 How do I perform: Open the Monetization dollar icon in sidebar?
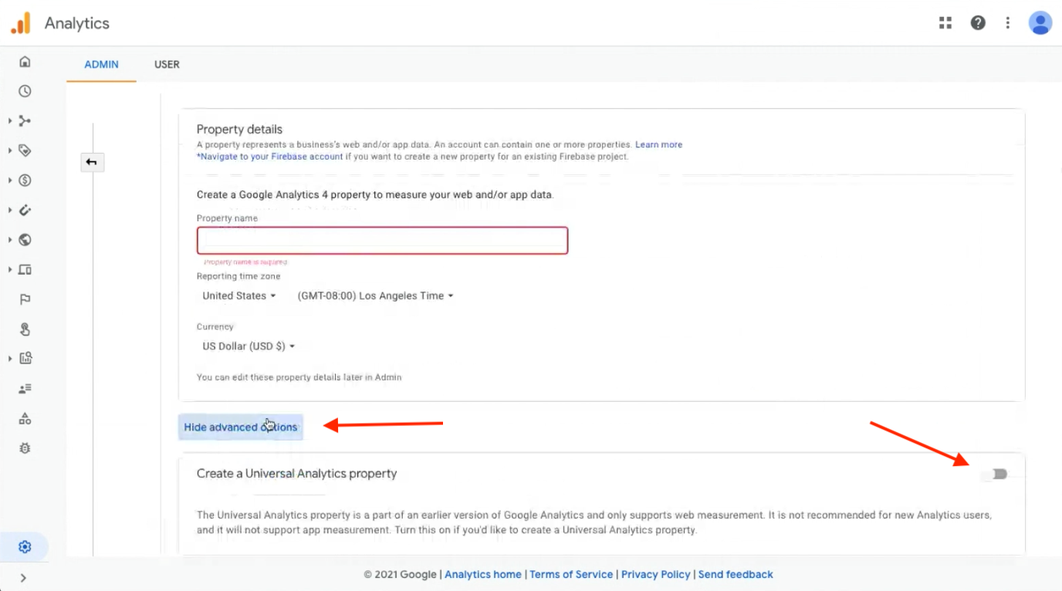25,180
